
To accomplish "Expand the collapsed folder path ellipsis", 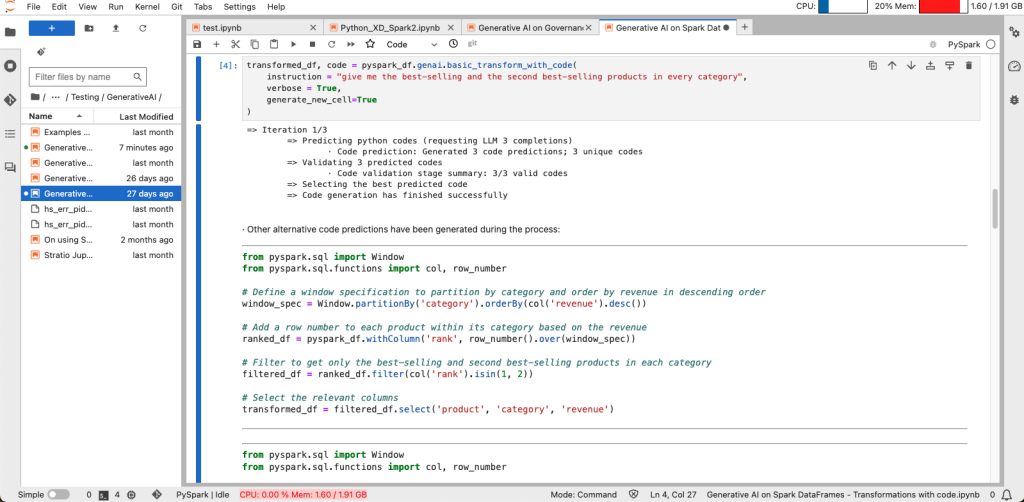I will tap(56, 97).
